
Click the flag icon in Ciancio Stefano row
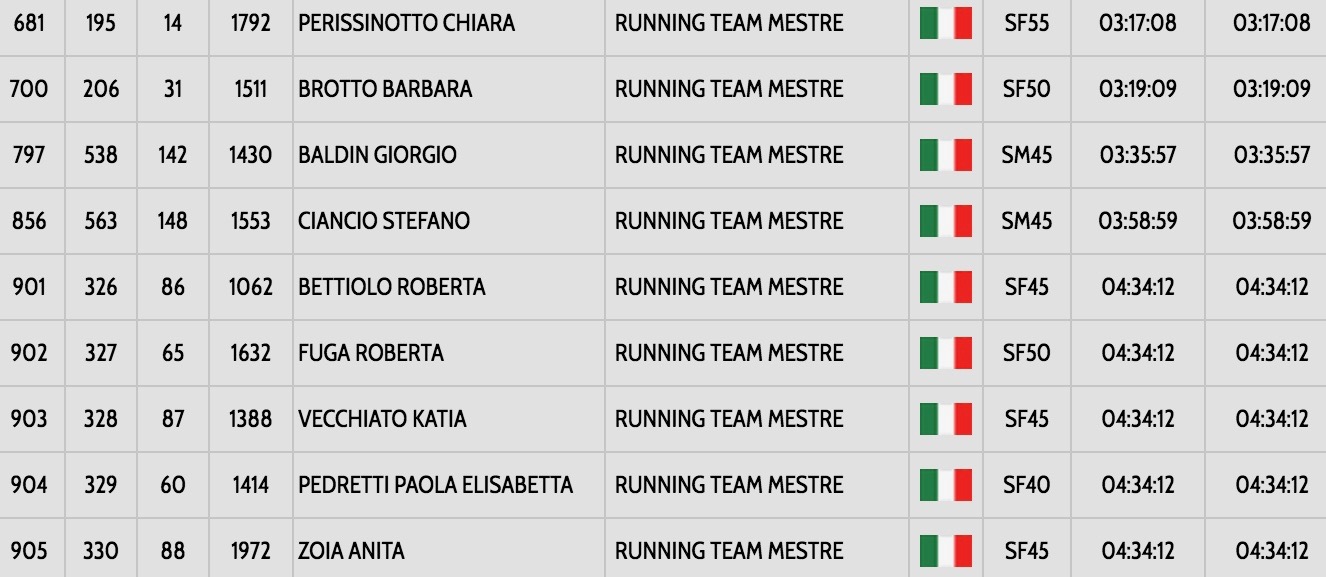(945, 221)
